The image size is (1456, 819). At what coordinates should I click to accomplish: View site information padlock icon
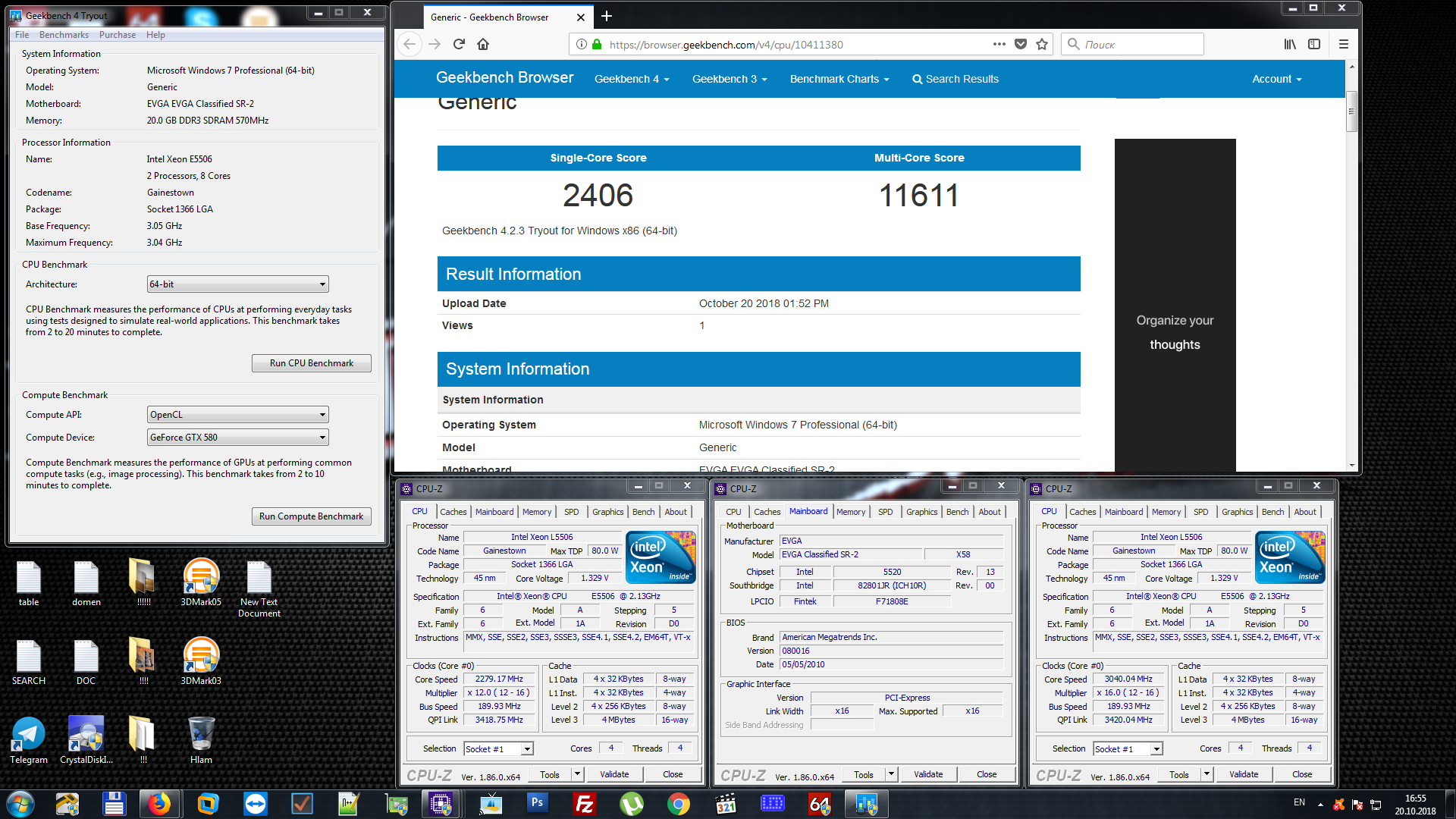[x=597, y=44]
